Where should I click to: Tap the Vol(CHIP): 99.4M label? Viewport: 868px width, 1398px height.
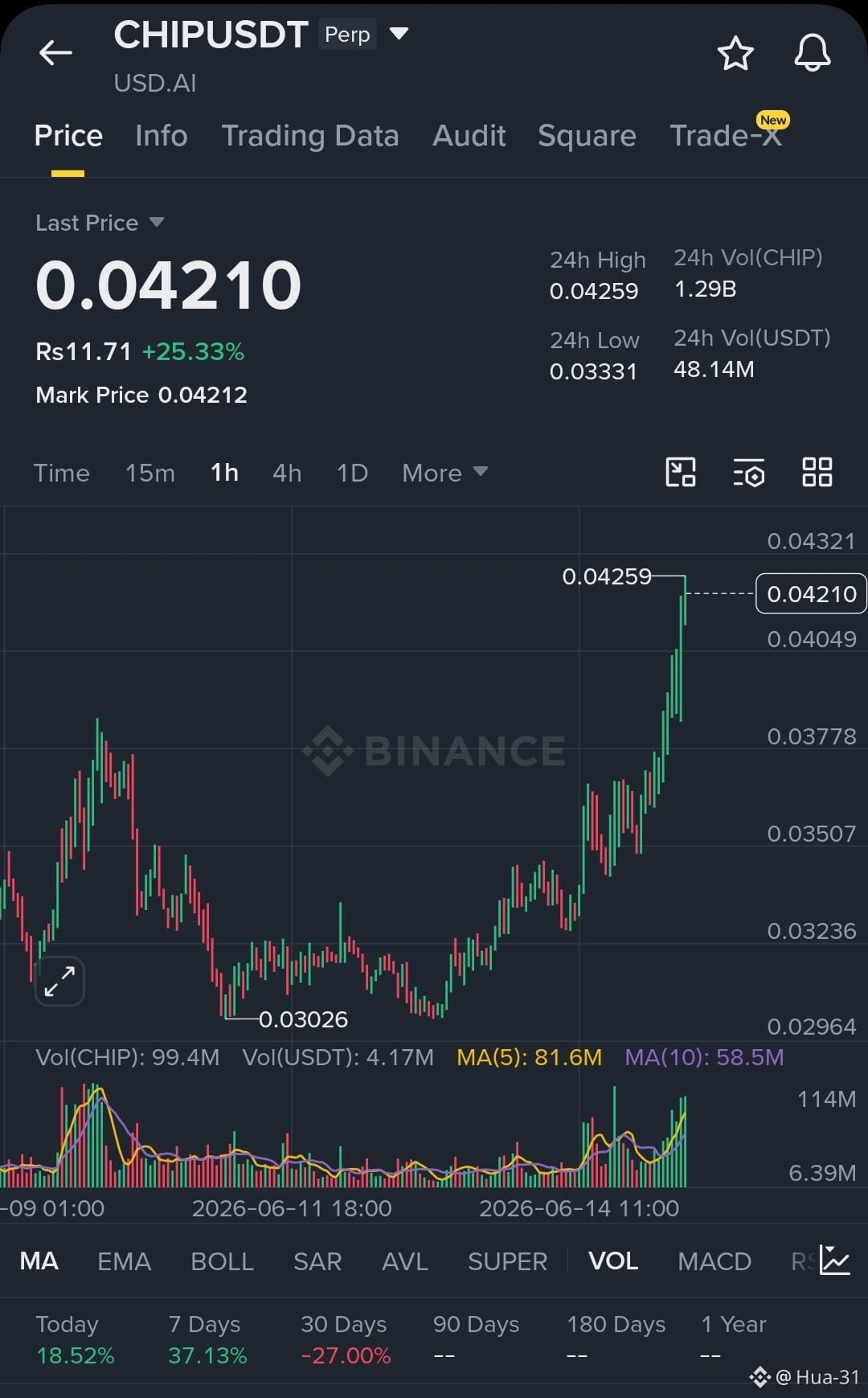(127, 1057)
